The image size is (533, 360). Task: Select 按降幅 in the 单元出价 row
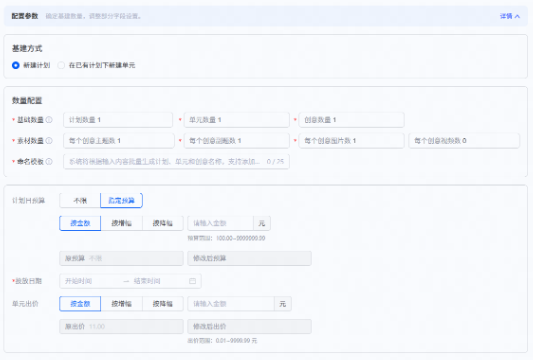click(162, 304)
